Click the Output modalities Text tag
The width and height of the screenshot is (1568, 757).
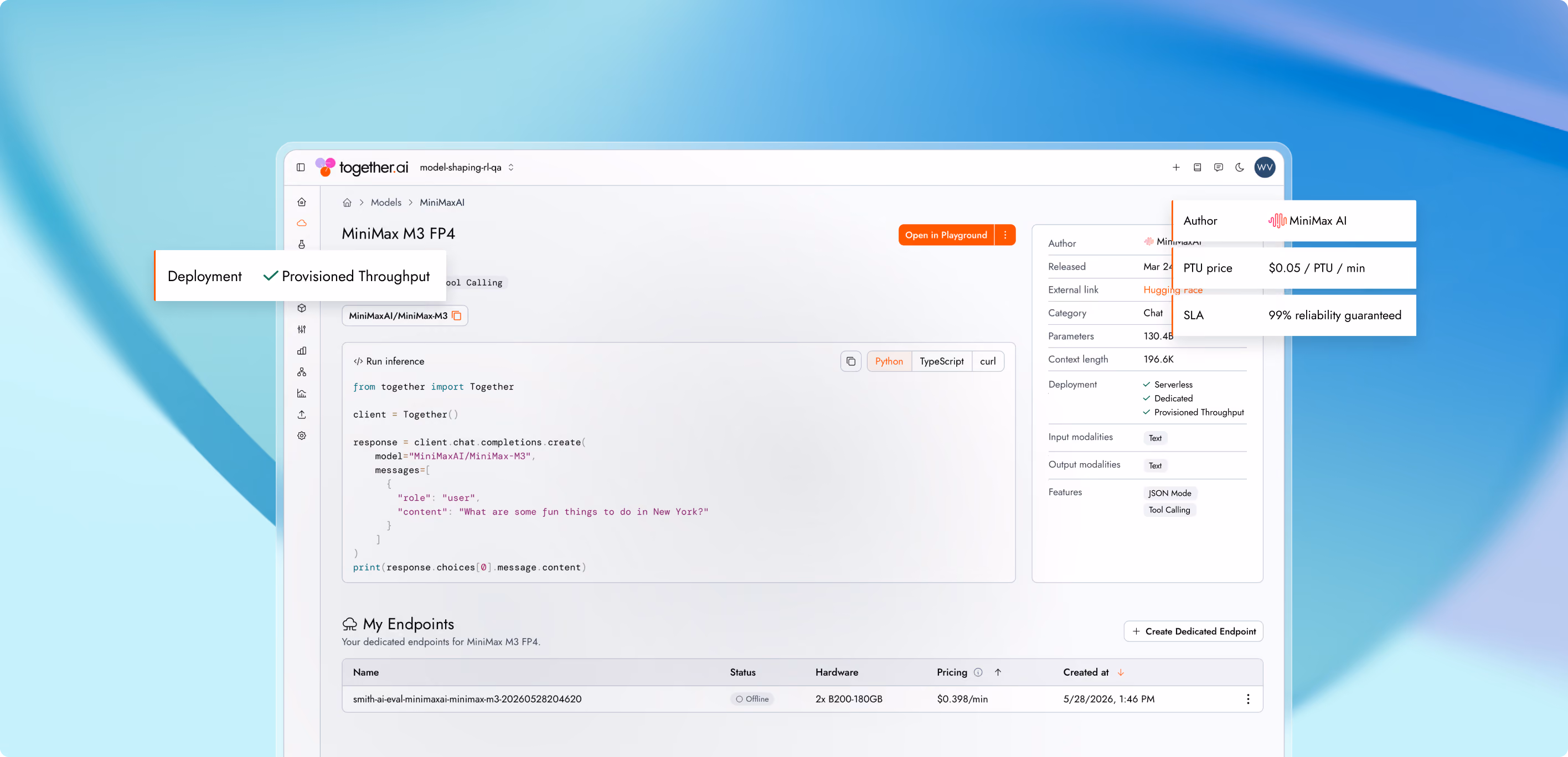click(x=1155, y=466)
